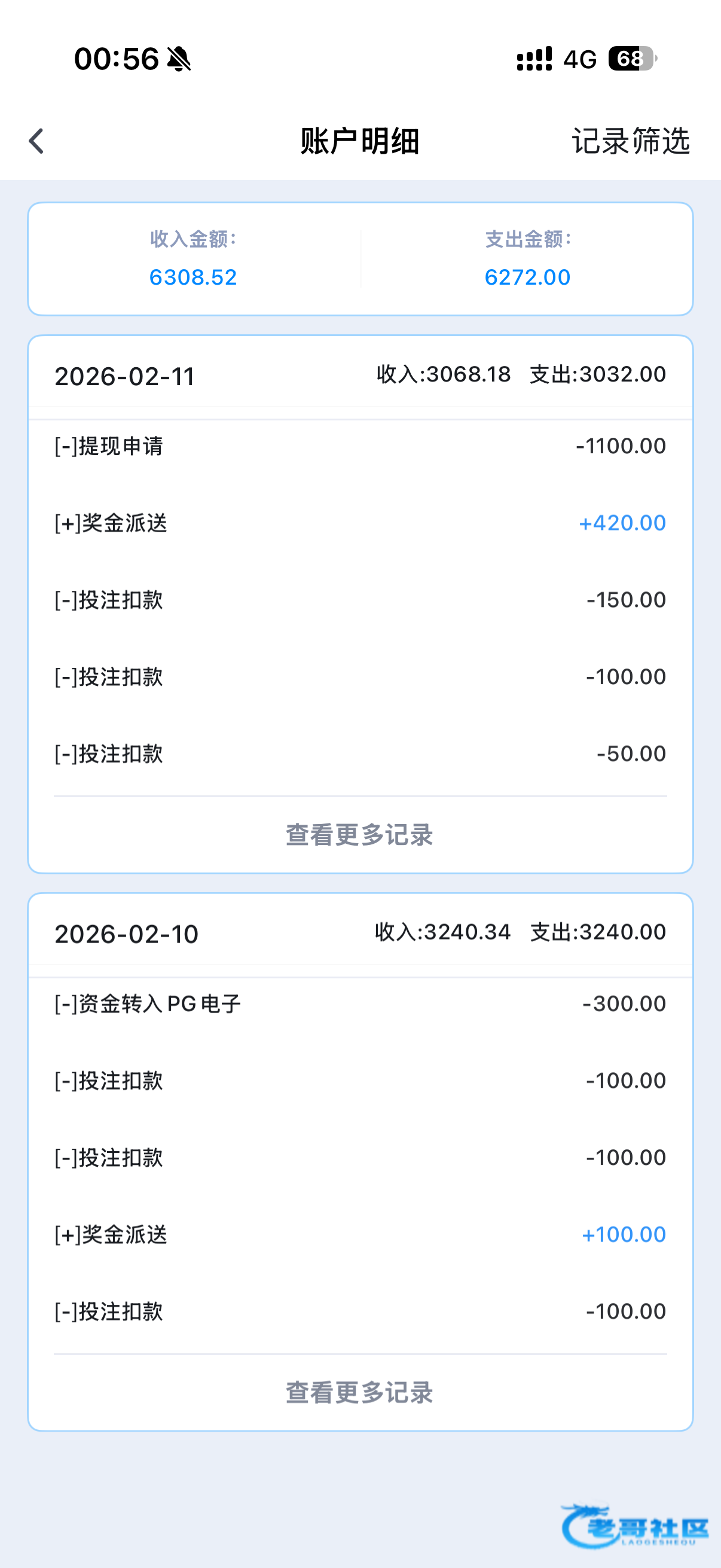Tap the cellular signal strength icon
Screen dimensions: 721x1568
pyautogui.click(x=534, y=59)
